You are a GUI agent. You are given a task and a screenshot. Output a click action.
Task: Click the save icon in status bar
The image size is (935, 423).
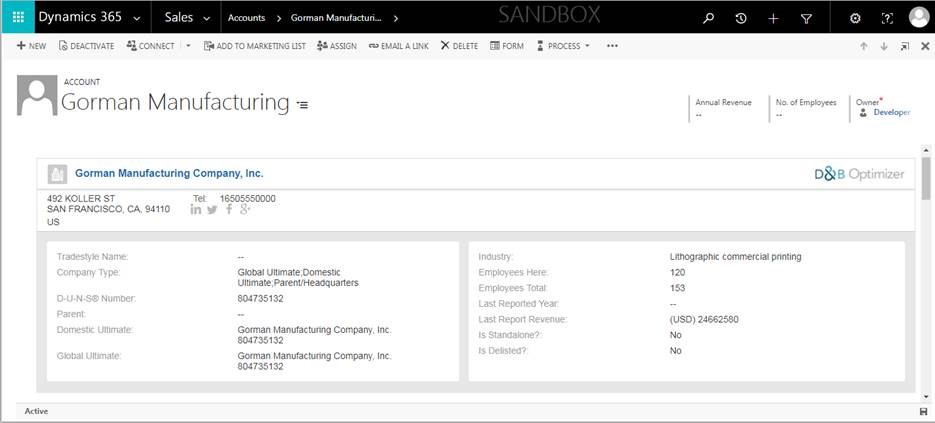coord(923,412)
